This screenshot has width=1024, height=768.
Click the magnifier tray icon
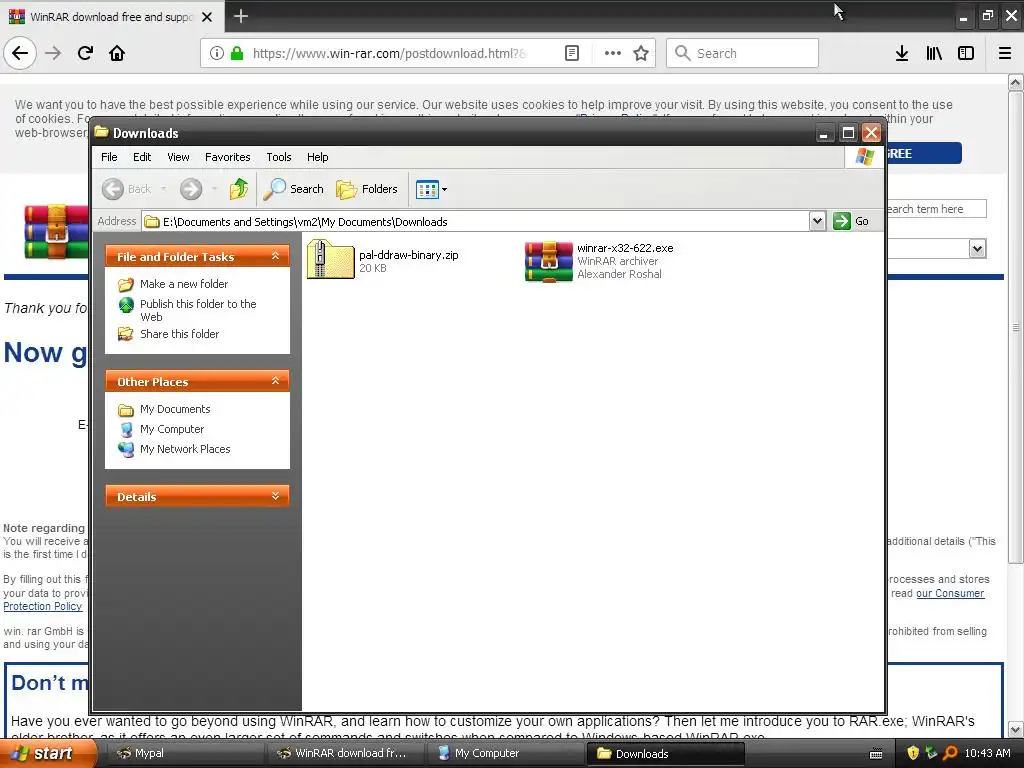(950, 753)
